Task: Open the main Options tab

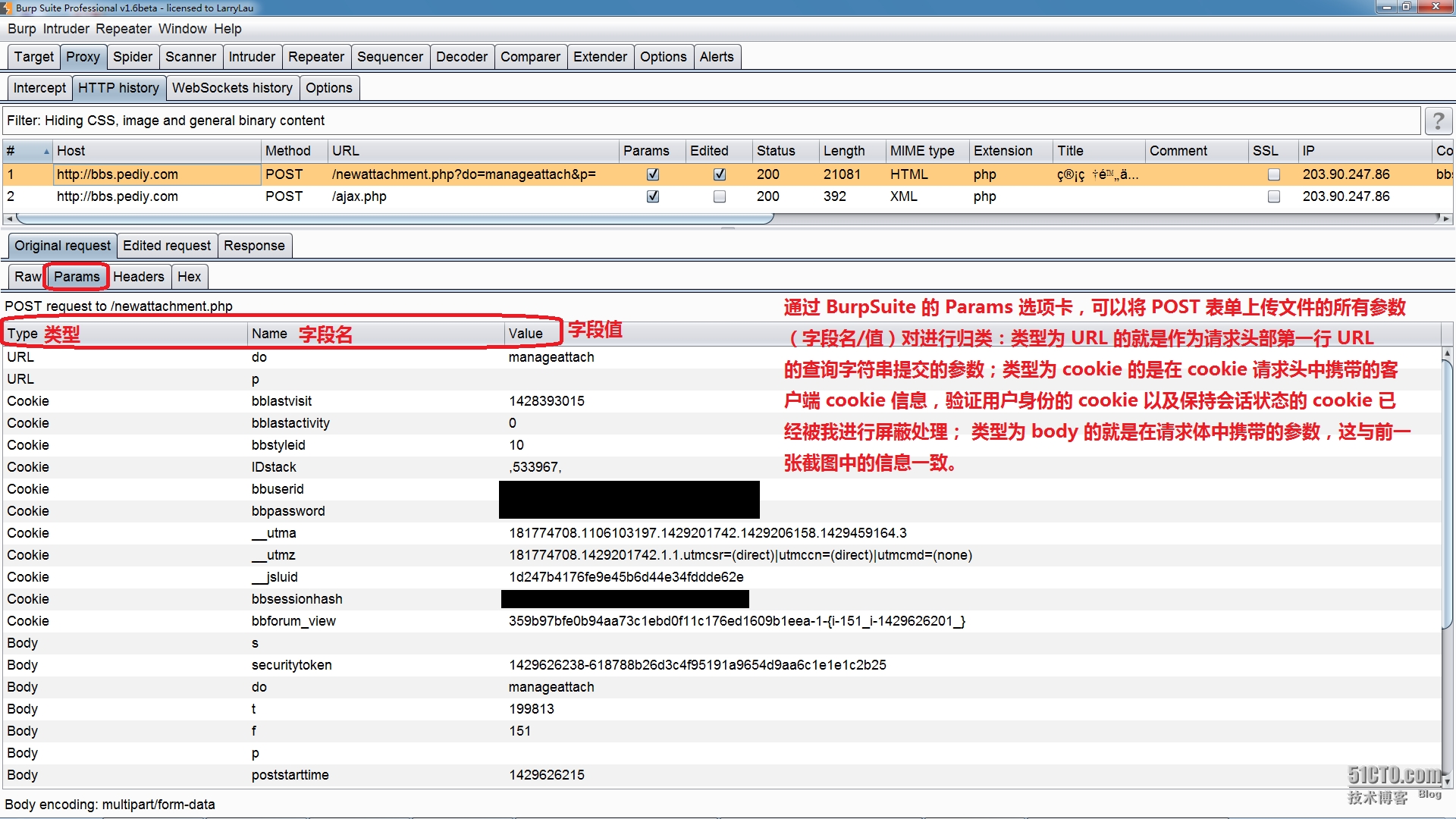Action: (x=663, y=57)
